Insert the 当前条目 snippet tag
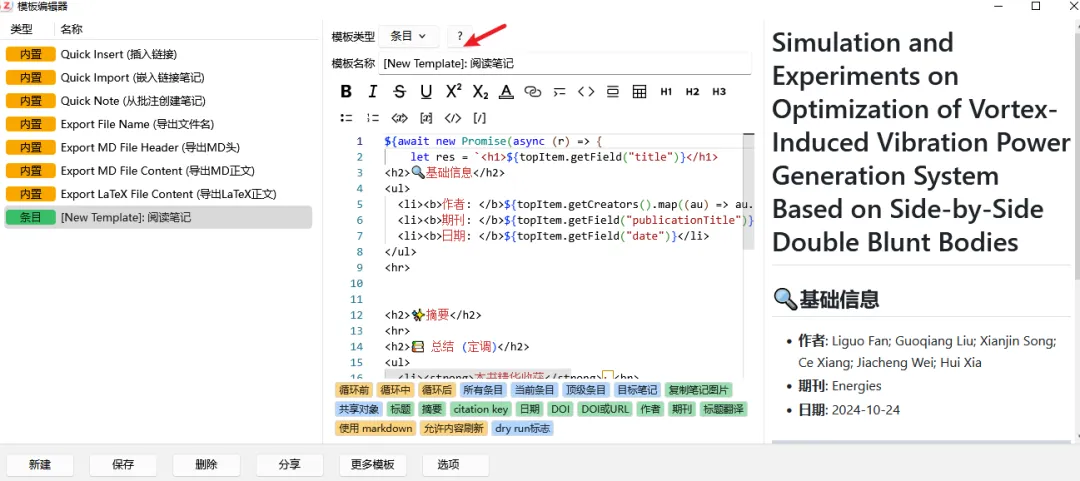 534,390
